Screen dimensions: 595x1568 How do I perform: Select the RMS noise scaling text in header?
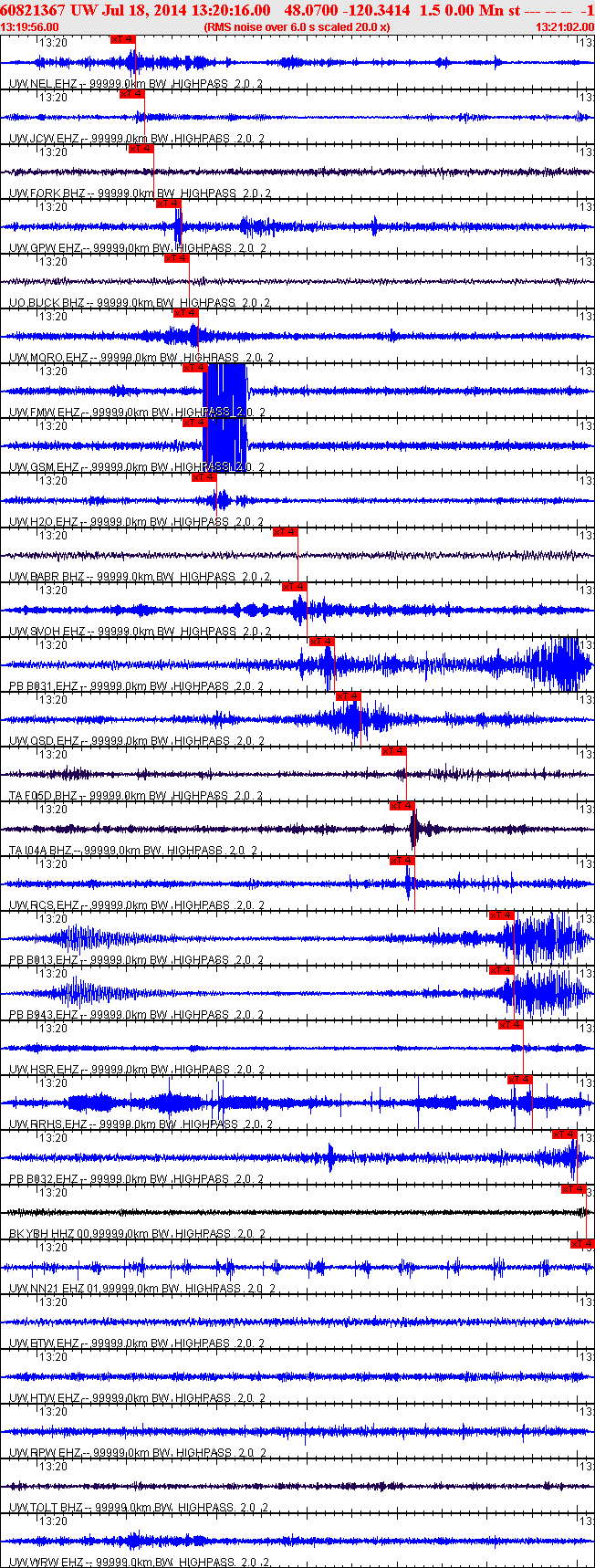pyautogui.click(x=297, y=26)
